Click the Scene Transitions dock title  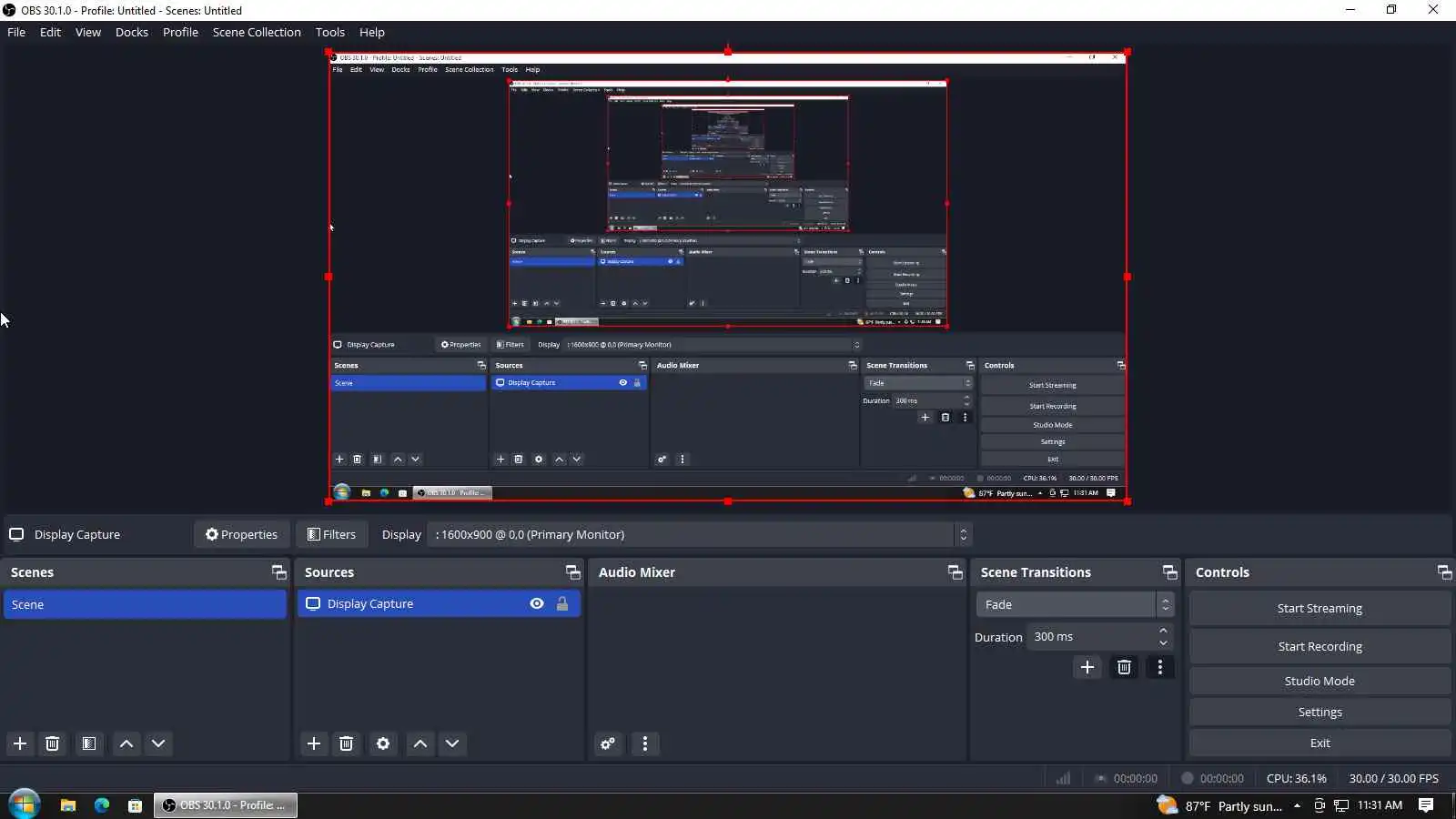click(1036, 572)
